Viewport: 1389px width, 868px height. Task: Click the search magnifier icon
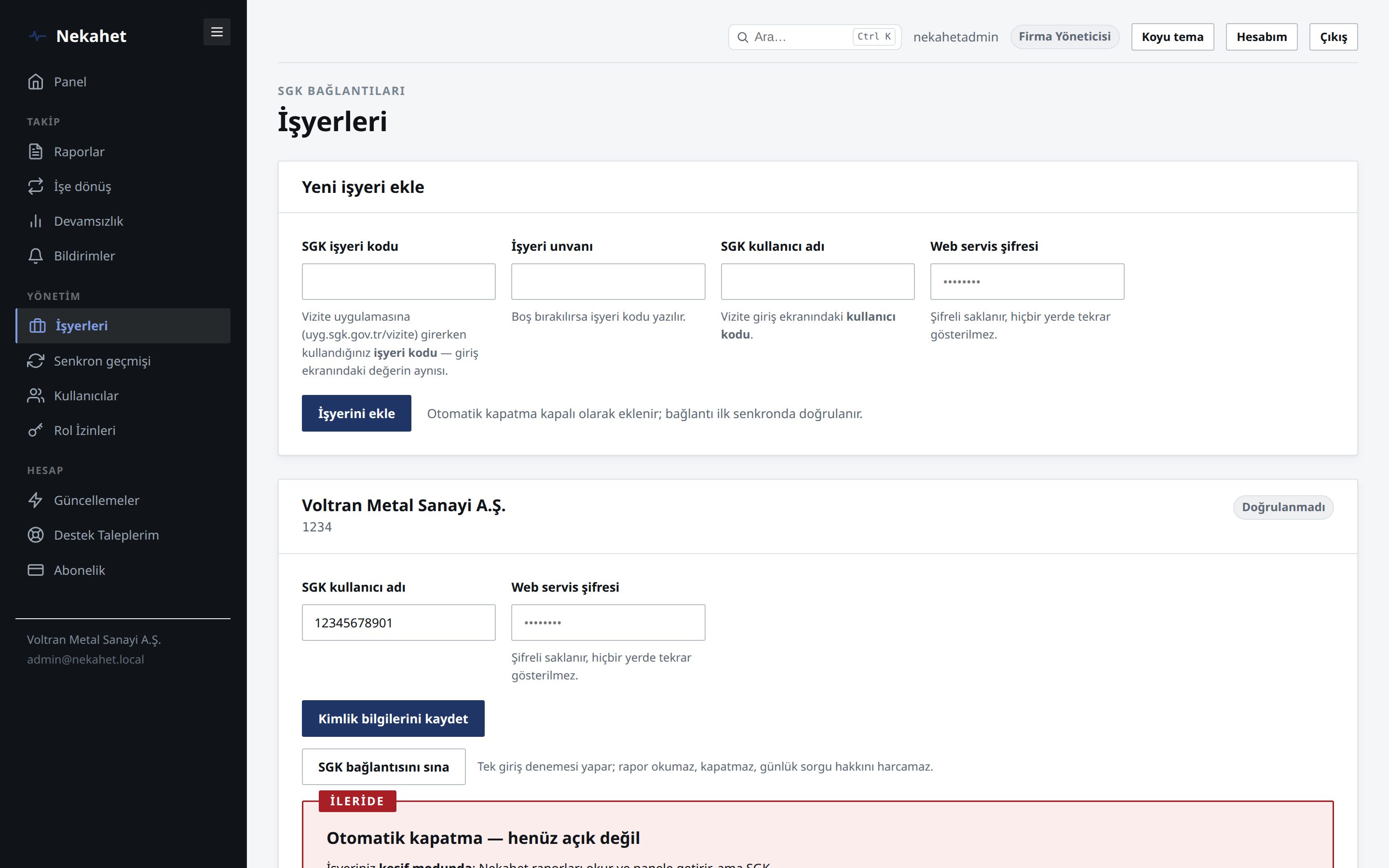[x=743, y=37]
